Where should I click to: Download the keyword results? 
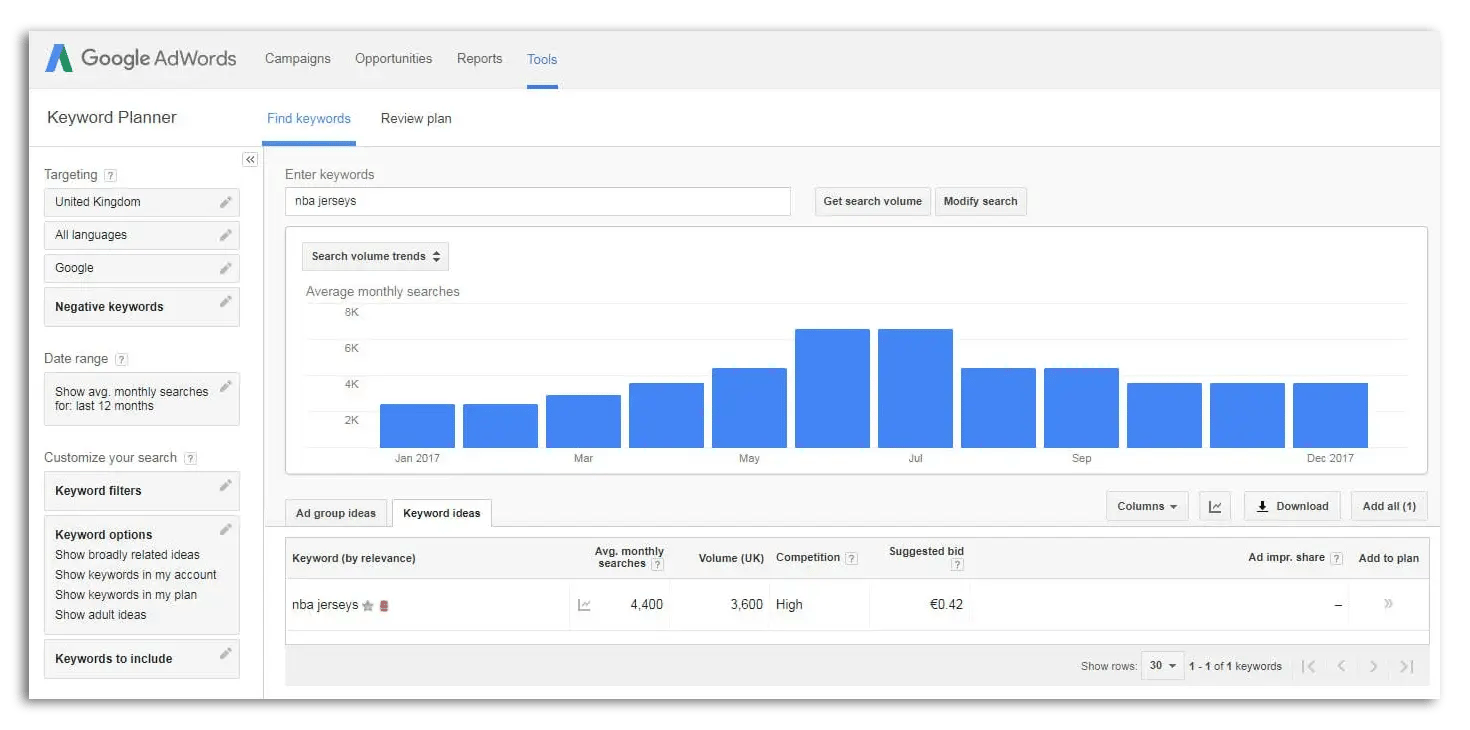pyautogui.click(x=1292, y=506)
